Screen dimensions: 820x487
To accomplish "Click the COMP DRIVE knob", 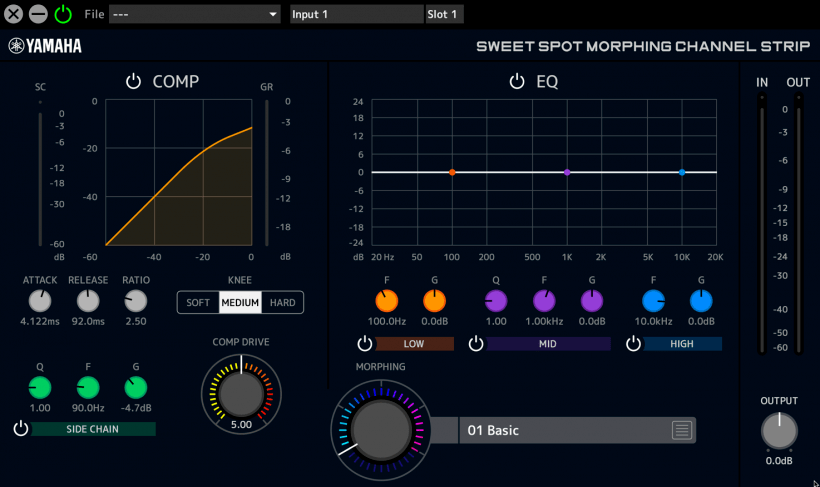I will point(241,394).
